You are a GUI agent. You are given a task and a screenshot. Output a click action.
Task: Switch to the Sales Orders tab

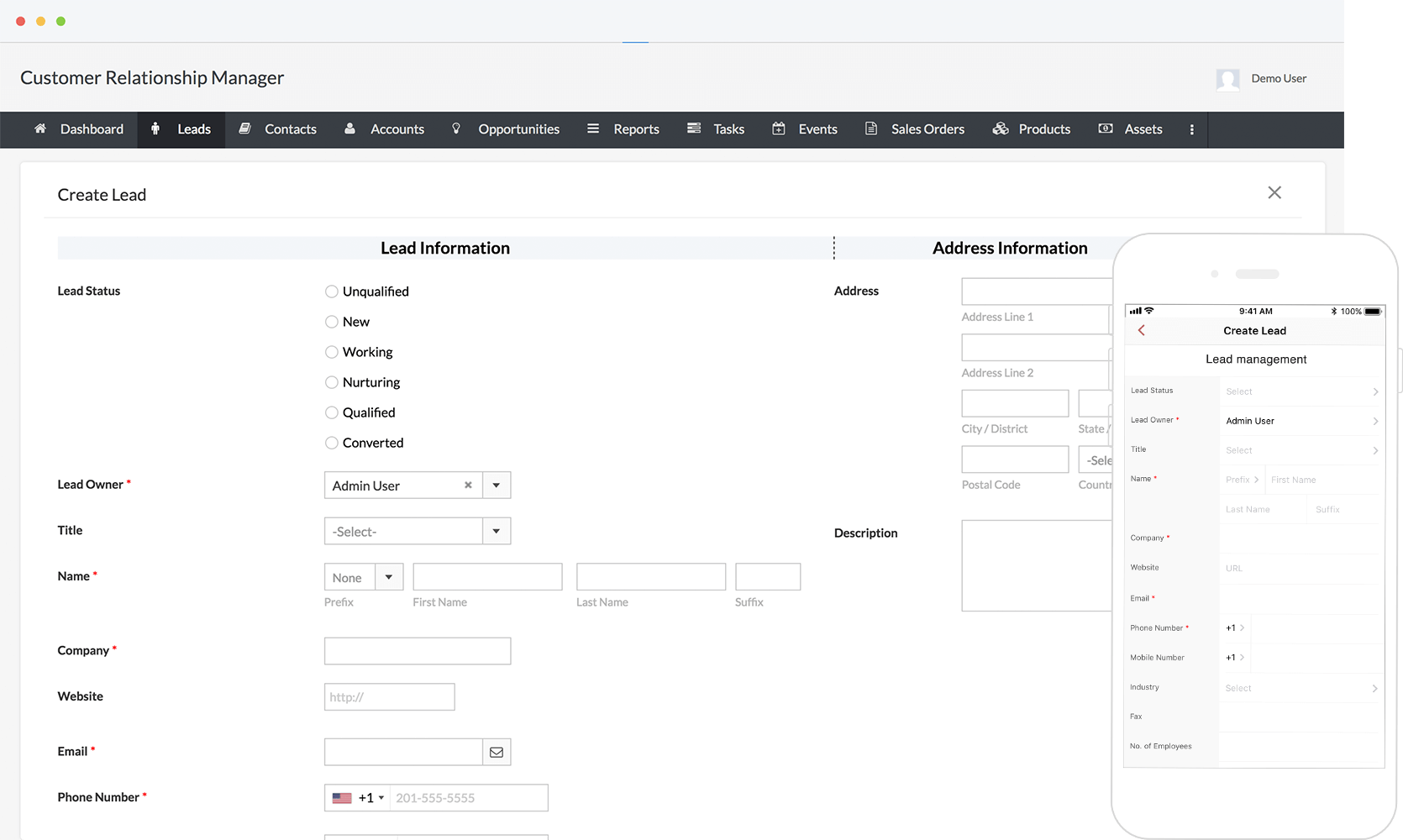[915, 129]
